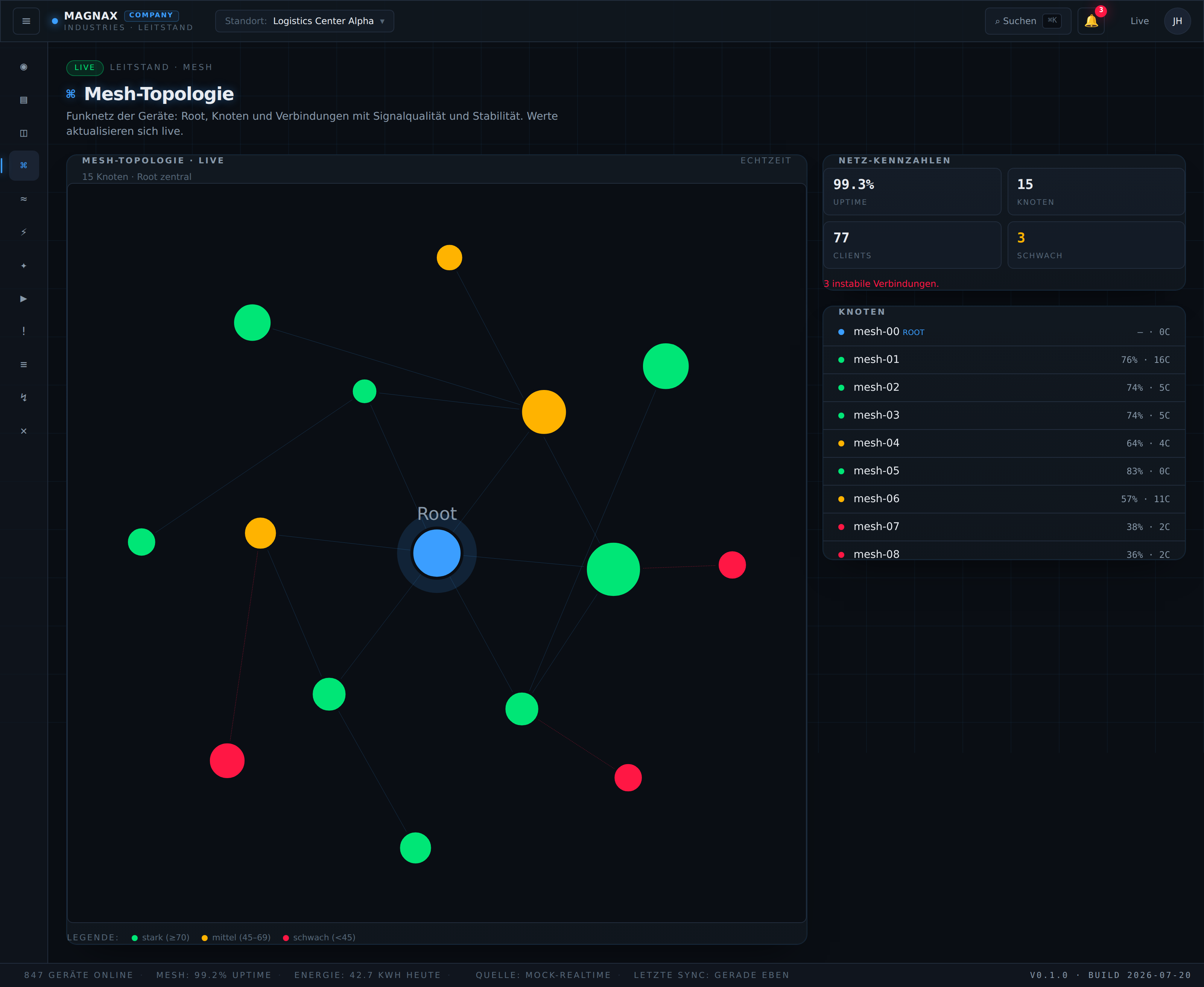Open the mesh-07 list row
This screenshot has height=987, width=1204.
pyautogui.click(x=1004, y=527)
